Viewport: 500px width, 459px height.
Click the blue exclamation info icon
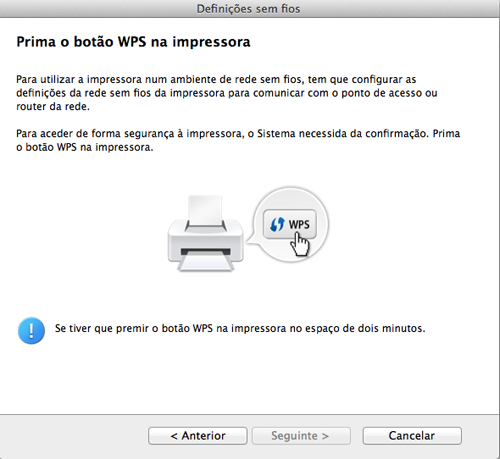31,330
